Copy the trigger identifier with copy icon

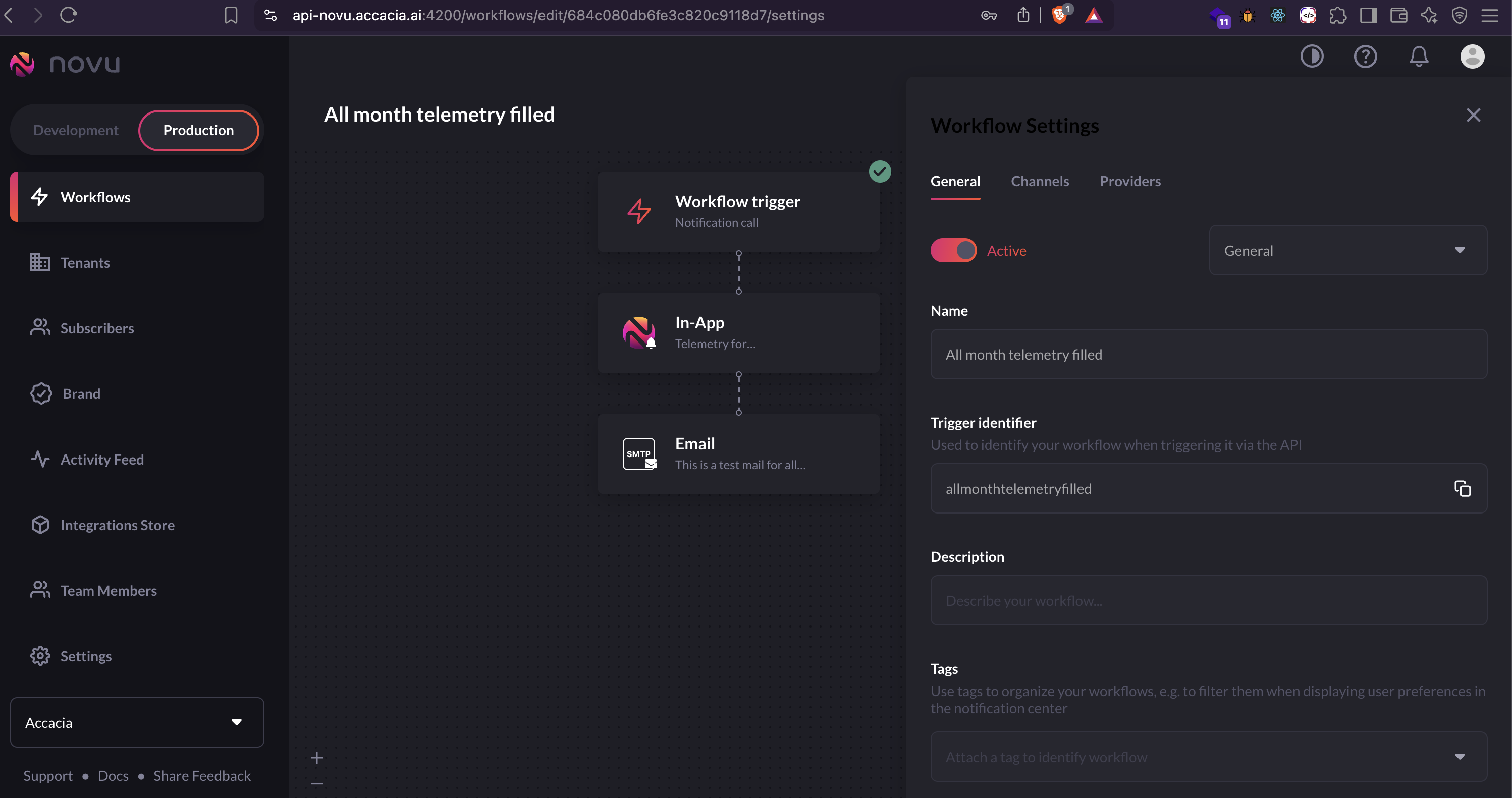click(x=1462, y=488)
